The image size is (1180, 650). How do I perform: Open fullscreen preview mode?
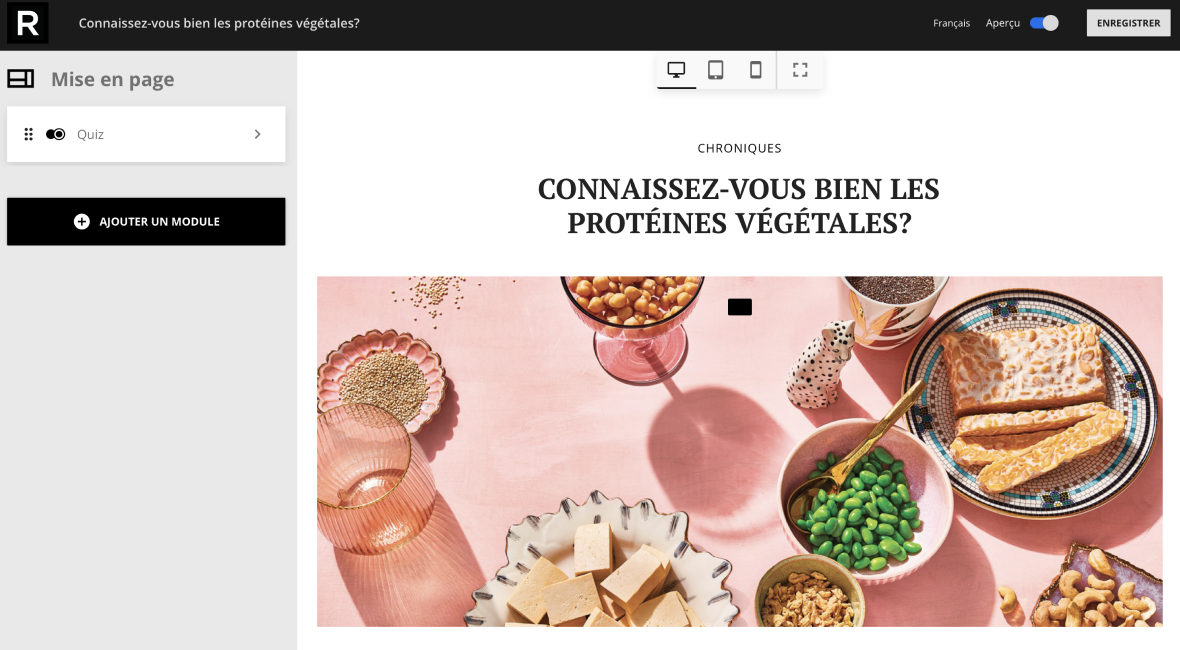[800, 70]
